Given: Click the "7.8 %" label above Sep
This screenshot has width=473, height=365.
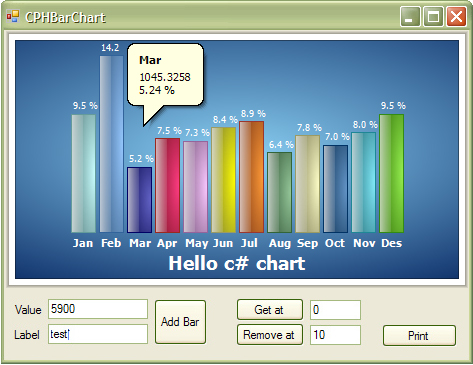Looking at the screenshot, I should pyautogui.click(x=309, y=128).
